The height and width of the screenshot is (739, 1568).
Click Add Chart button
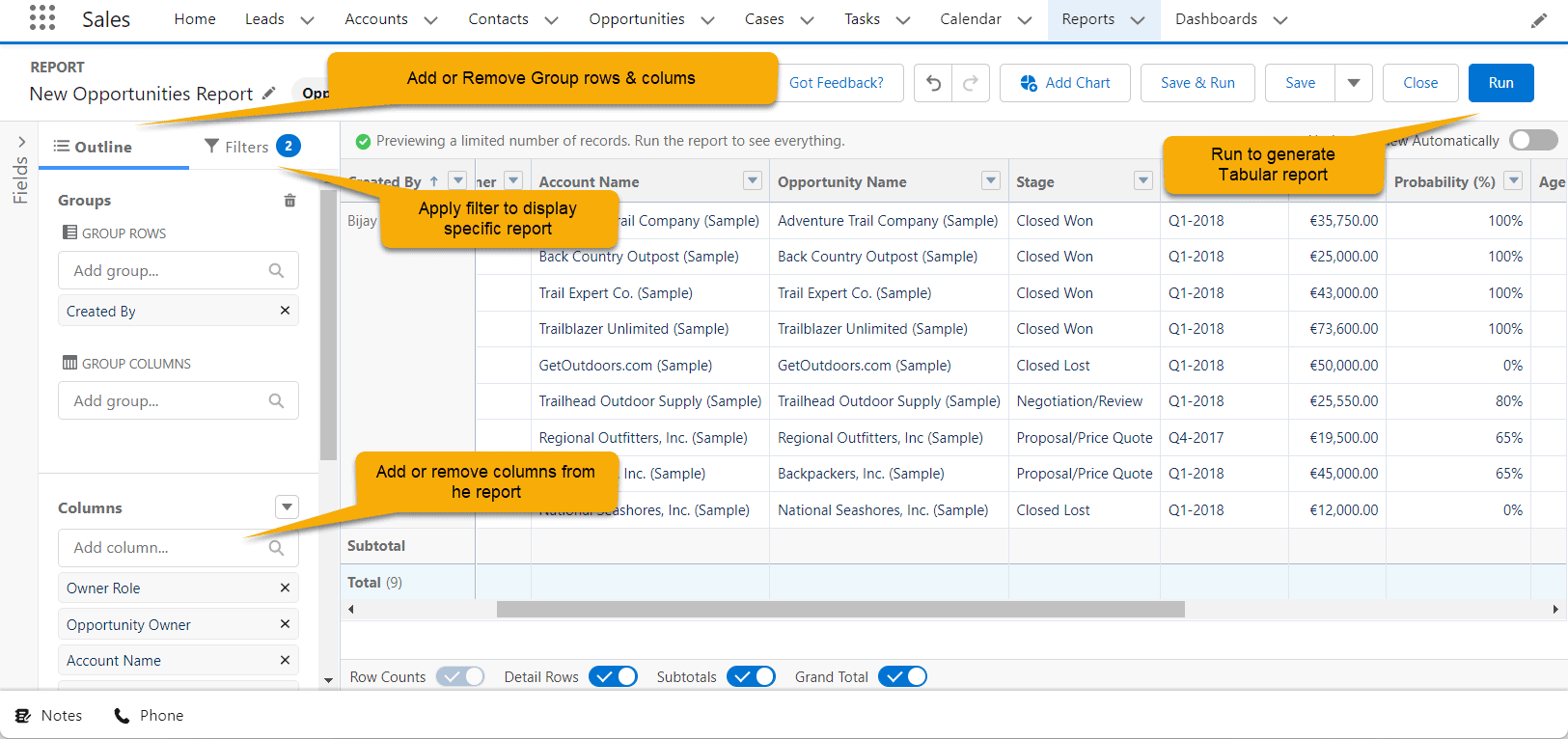click(x=1065, y=83)
